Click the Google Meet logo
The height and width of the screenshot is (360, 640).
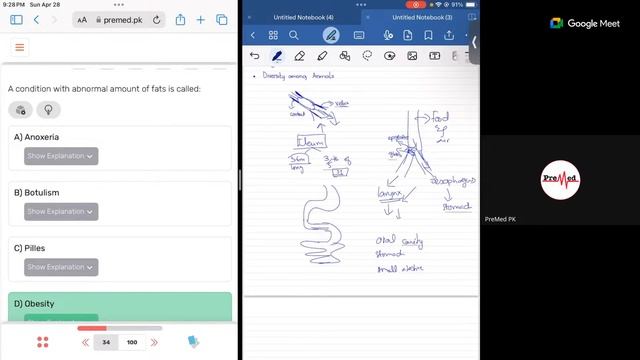pos(585,24)
